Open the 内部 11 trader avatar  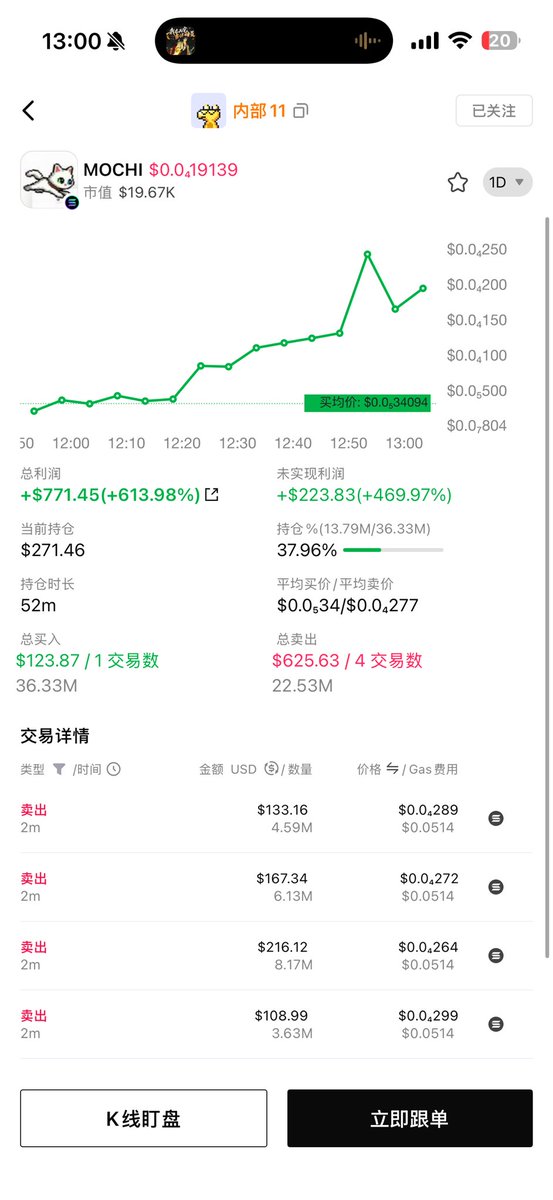208,111
